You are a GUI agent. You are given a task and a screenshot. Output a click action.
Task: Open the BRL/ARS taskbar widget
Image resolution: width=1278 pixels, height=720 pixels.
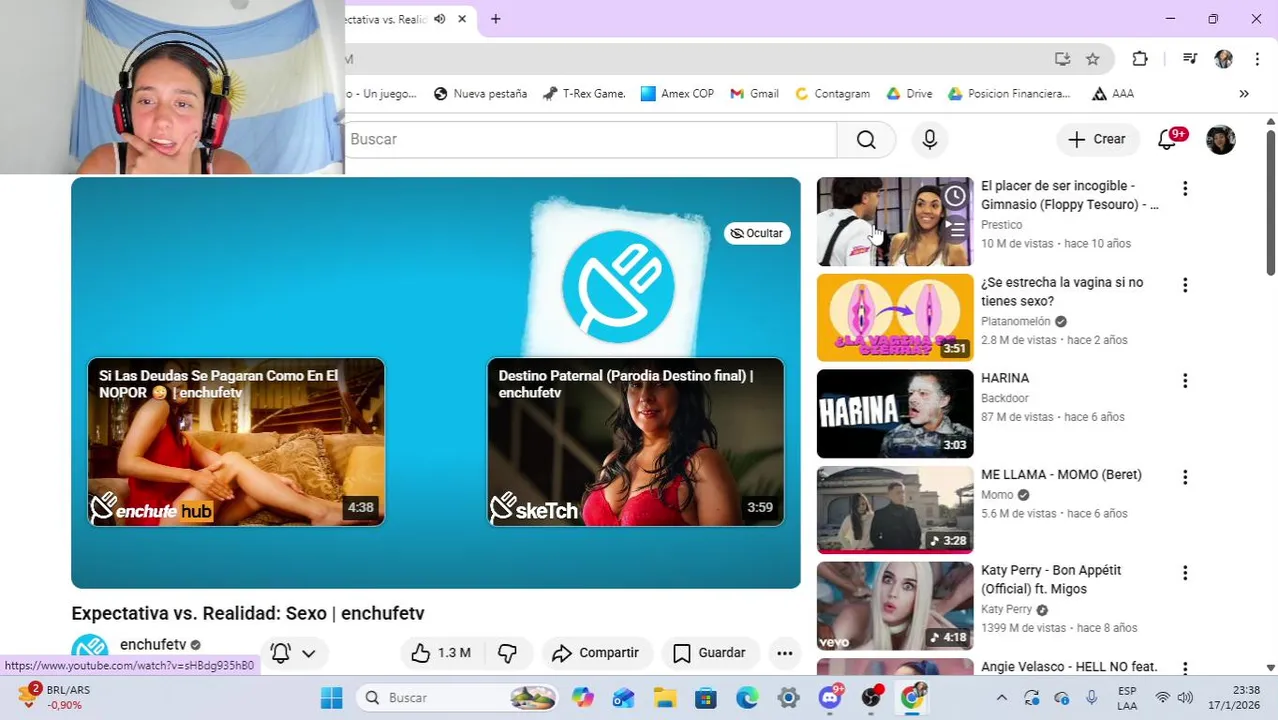(x=55, y=697)
